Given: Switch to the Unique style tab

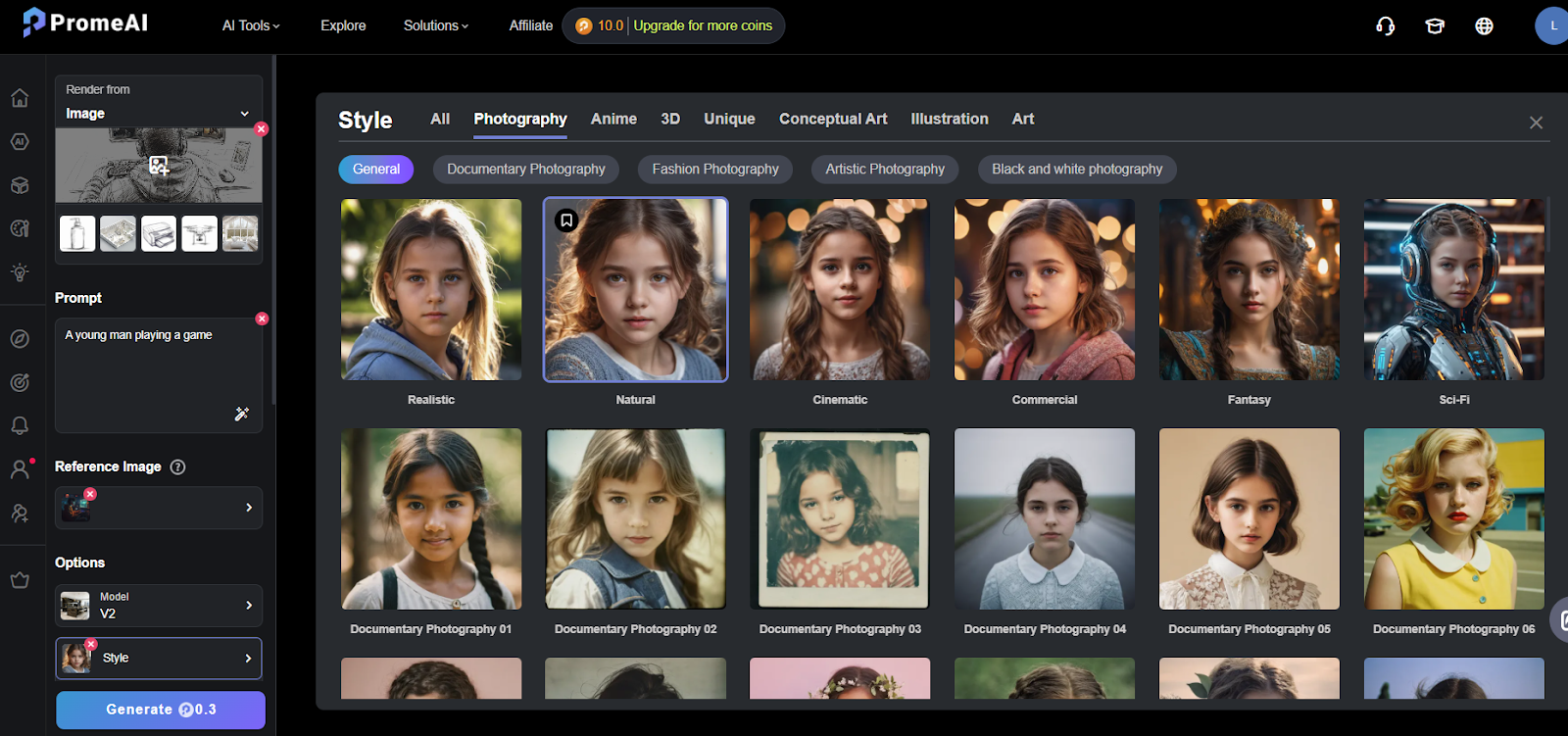Looking at the screenshot, I should coord(729,119).
